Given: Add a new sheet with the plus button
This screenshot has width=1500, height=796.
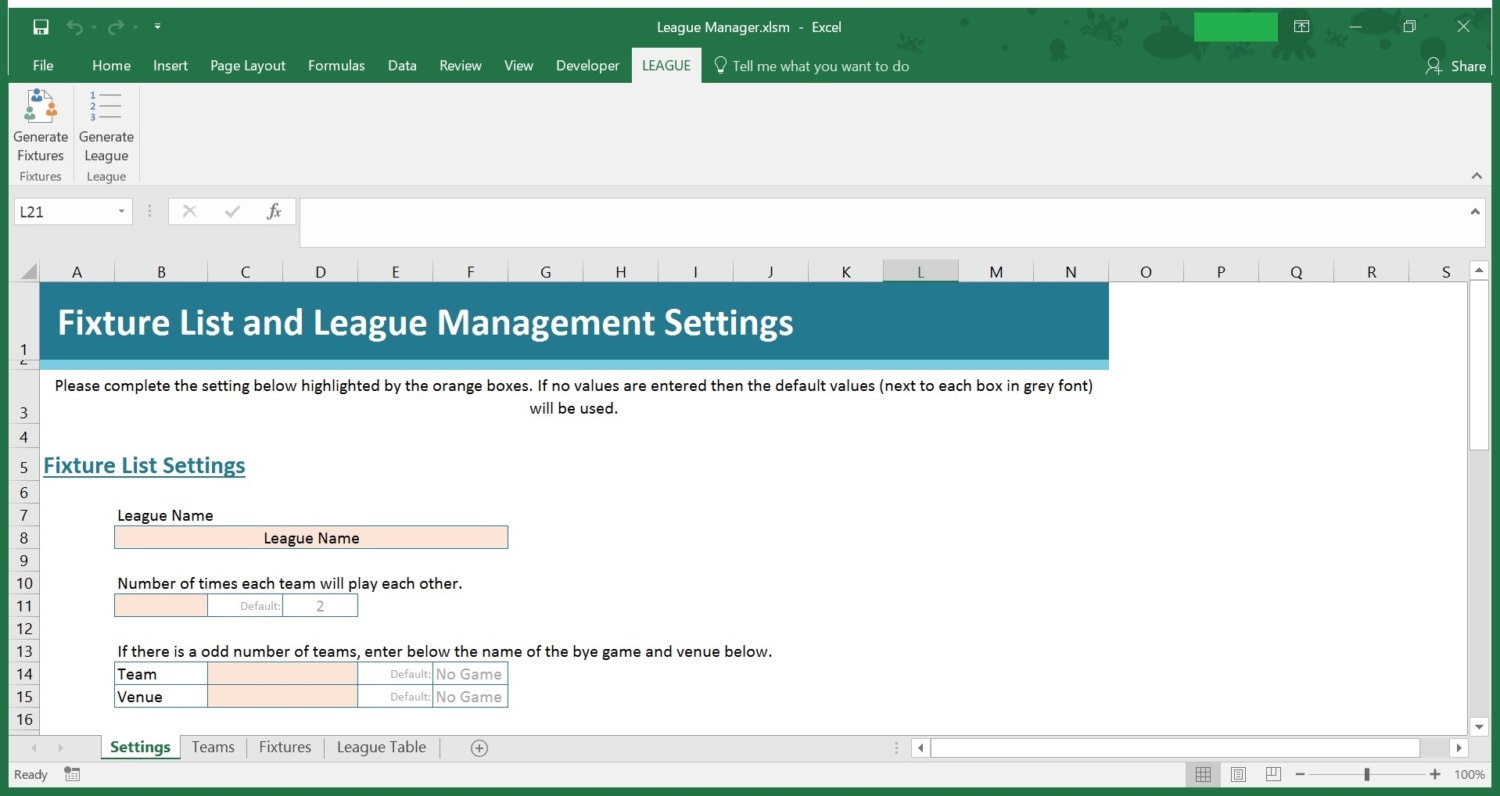Looking at the screenshot, I should [479, 747].
